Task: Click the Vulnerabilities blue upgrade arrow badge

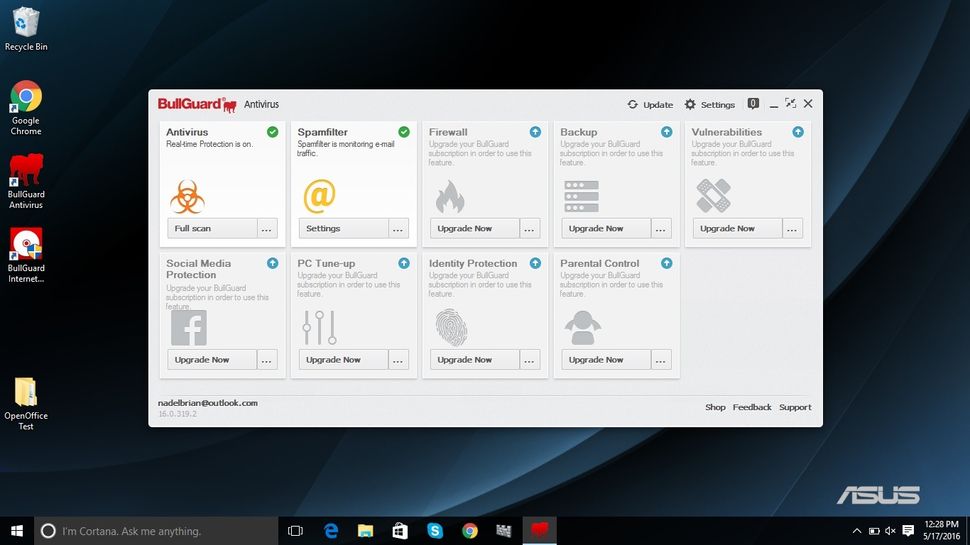Action: 798,132
